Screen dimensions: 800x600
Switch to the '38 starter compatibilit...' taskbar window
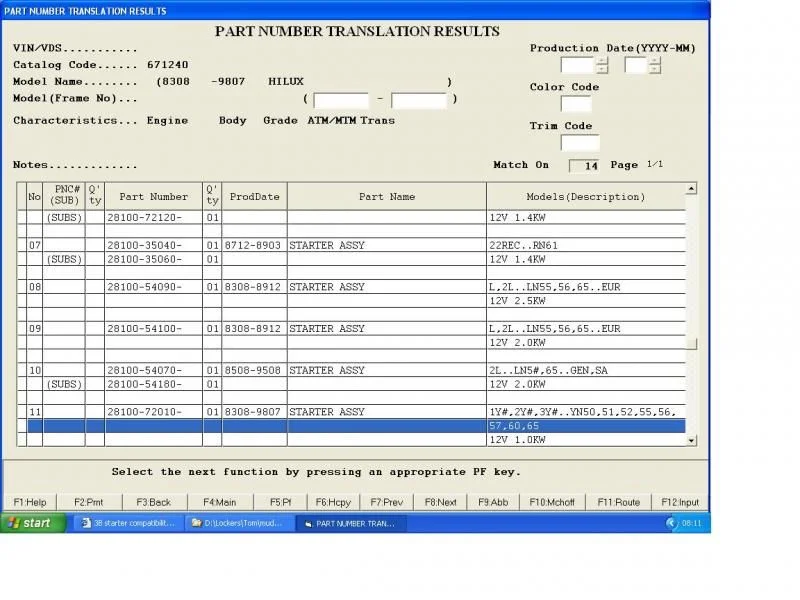(x=130, y=523)
